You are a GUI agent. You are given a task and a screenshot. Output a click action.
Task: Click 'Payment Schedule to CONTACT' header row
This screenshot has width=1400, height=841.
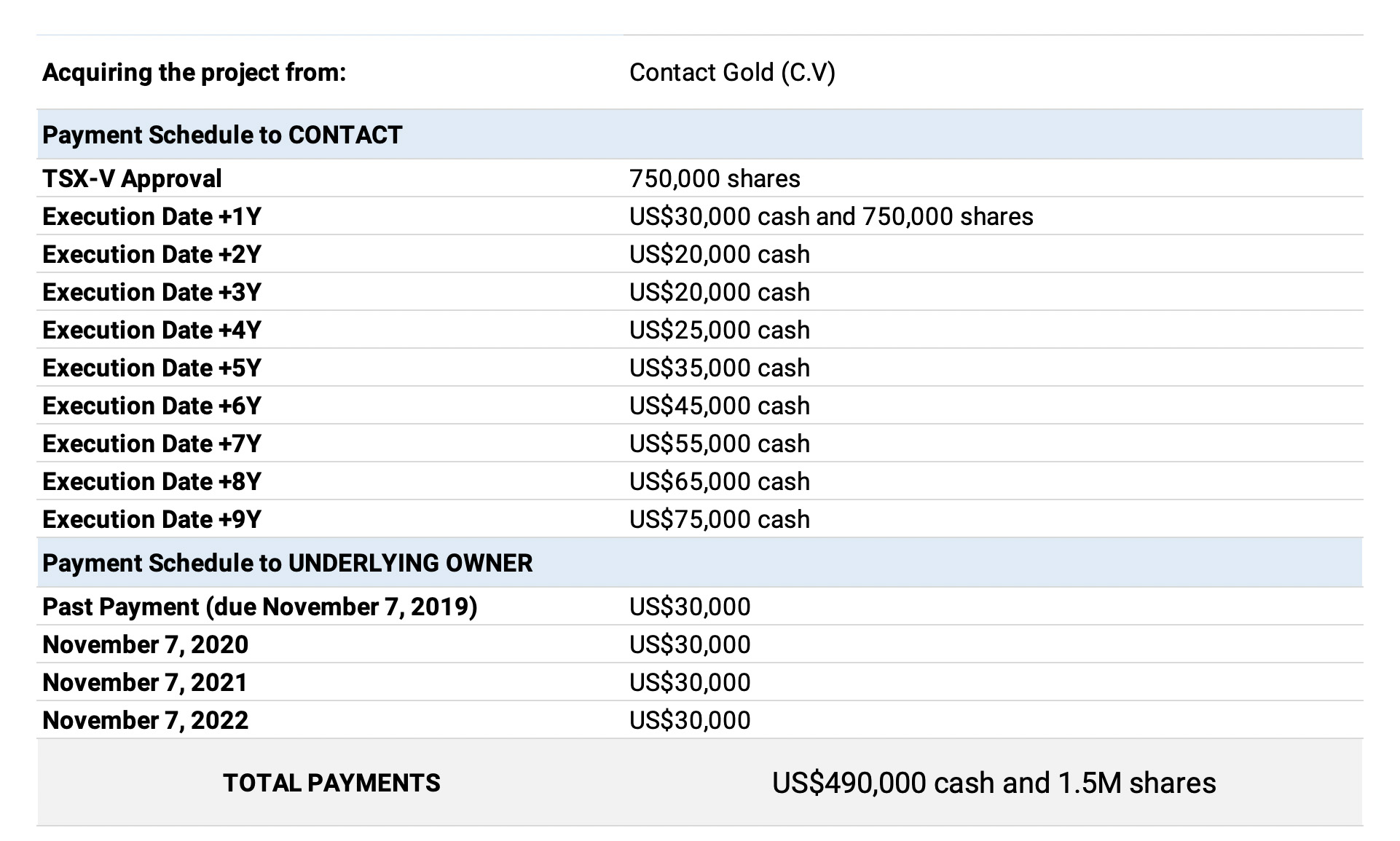(222, 135)
